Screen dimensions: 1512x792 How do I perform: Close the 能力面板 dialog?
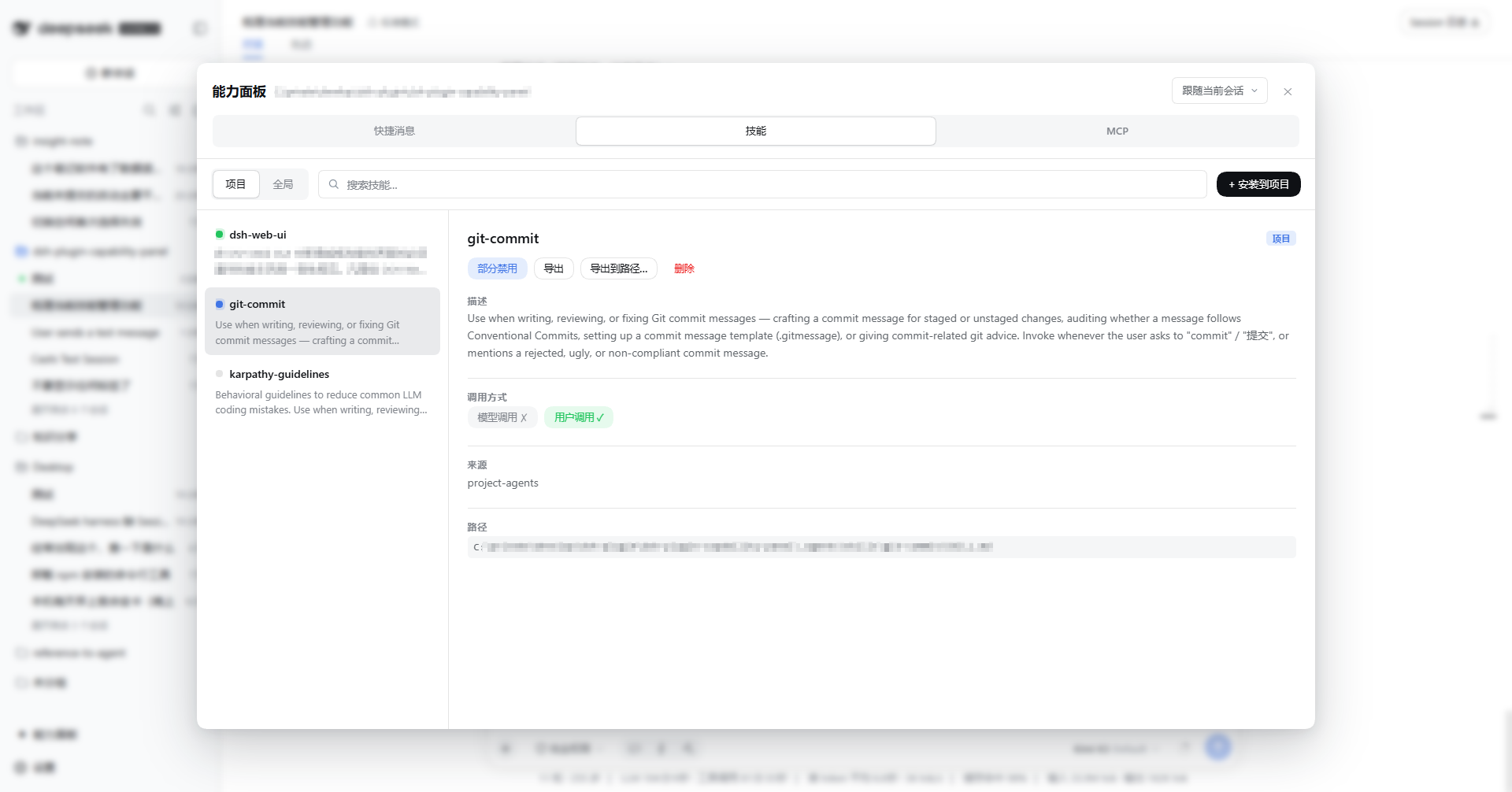(1288, 92)
